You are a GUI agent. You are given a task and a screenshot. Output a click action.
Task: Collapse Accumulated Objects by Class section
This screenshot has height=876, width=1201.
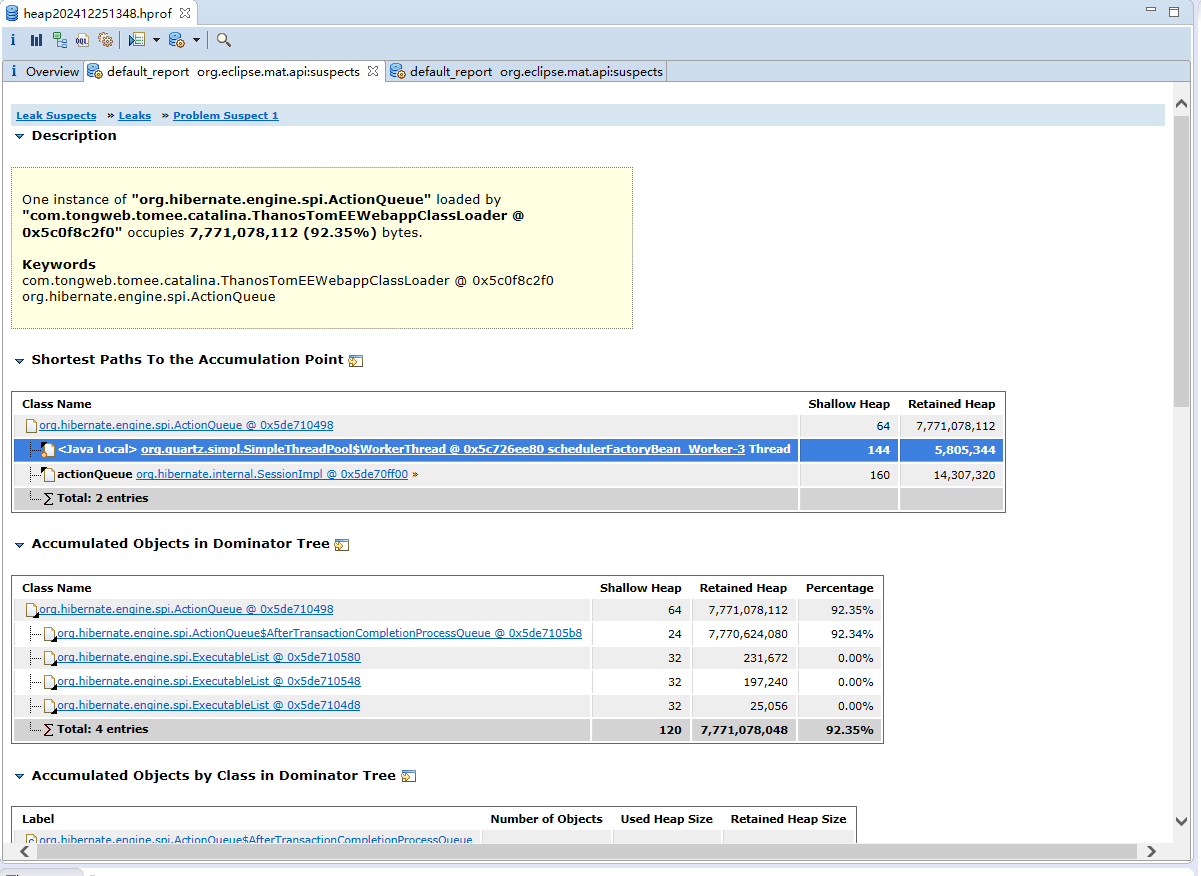point(19,776)
